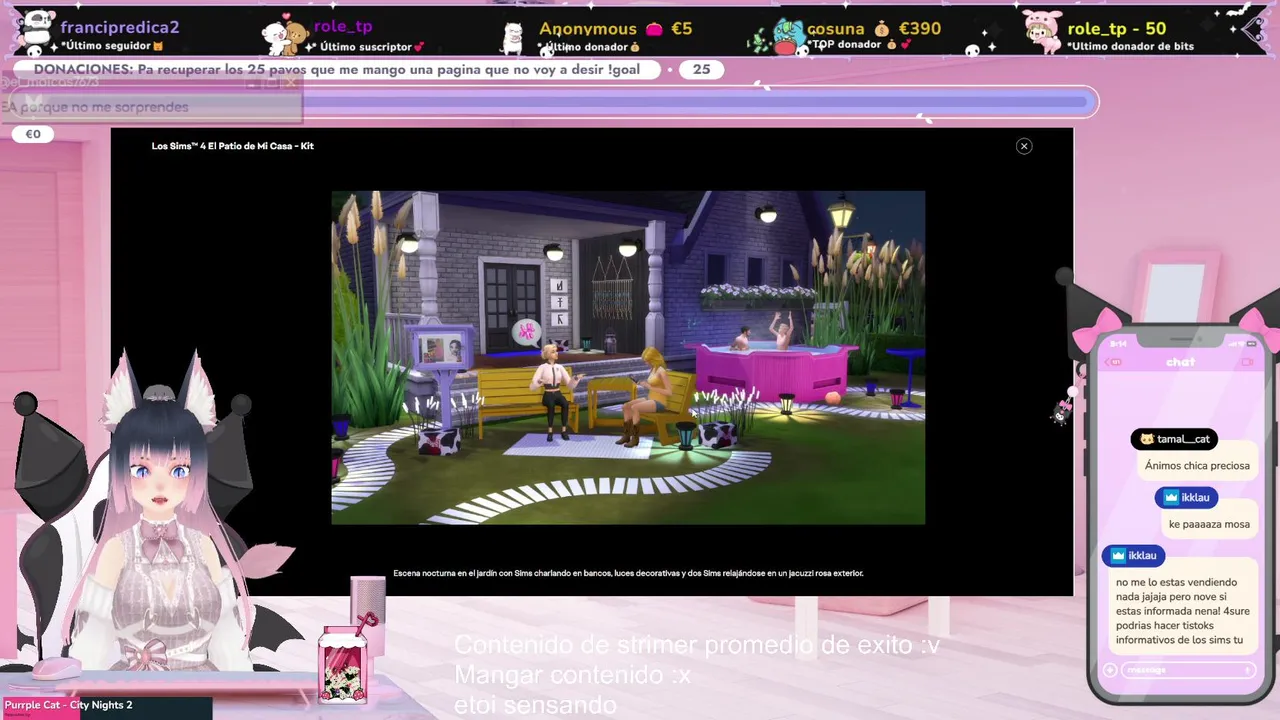Click the role_tp latest subscriber name
1280x720 pixels.
click(343, 27)
